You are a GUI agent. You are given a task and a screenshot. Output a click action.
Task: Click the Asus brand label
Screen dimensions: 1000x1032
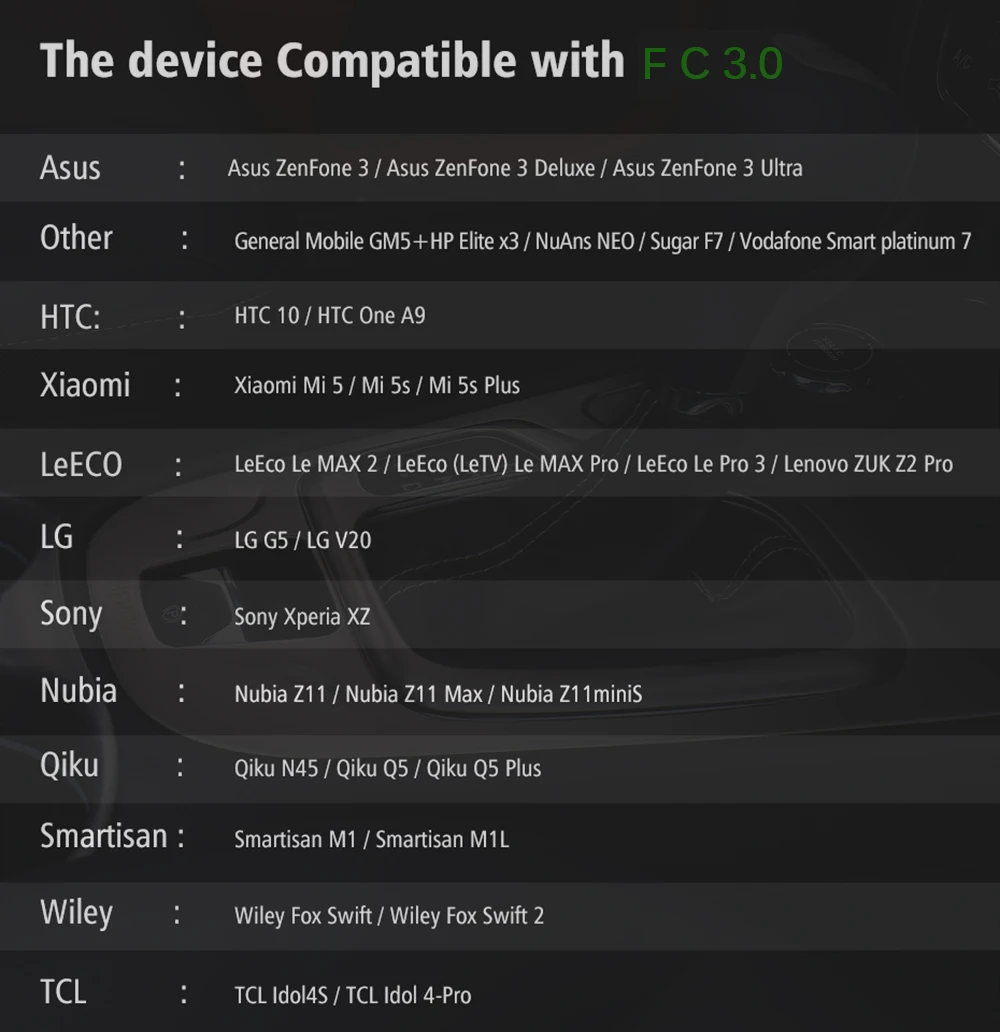click(70, 168)
